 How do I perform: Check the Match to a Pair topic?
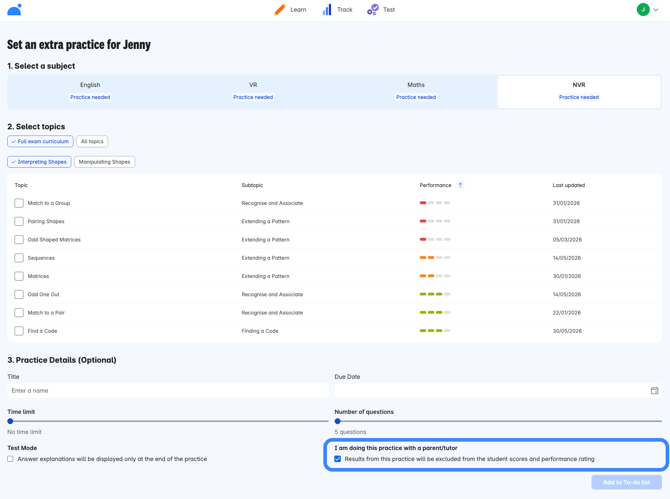(x=19, y=313)
